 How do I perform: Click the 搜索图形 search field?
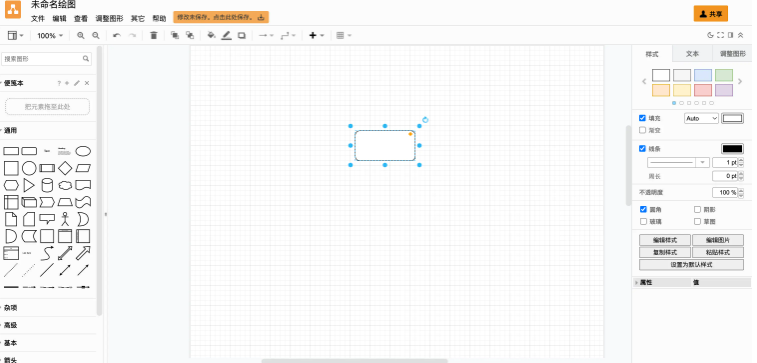click(x=46, y=59)
